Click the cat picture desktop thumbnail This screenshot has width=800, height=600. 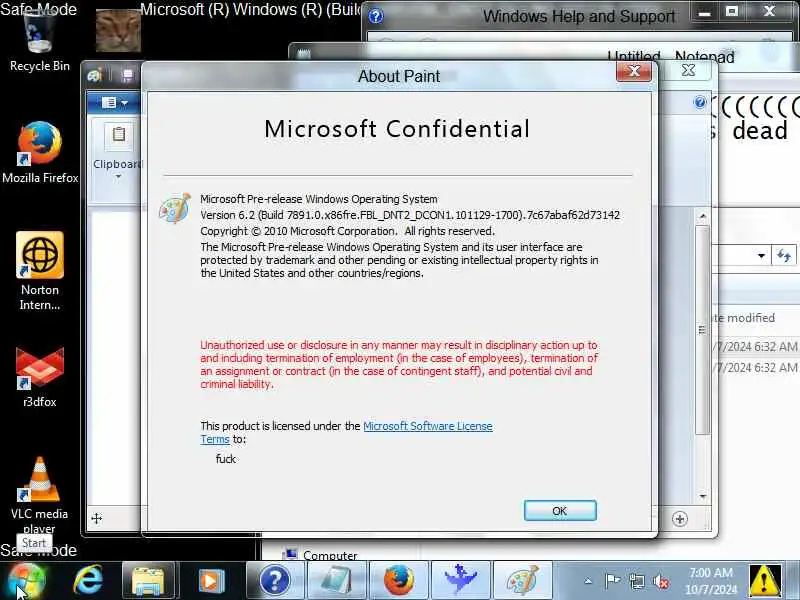[118, 31]
